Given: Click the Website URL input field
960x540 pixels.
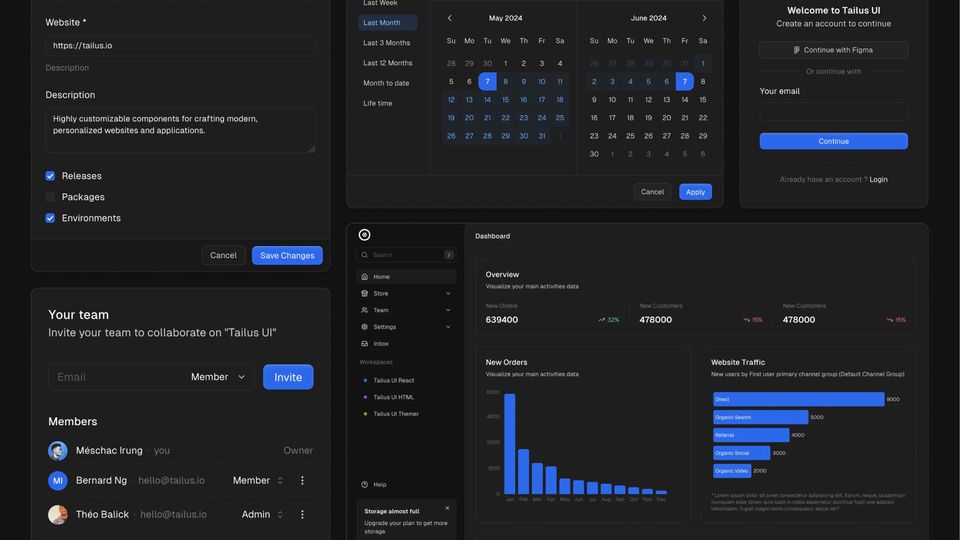Looking at the screenshot, I should click(x=180, y=46).
